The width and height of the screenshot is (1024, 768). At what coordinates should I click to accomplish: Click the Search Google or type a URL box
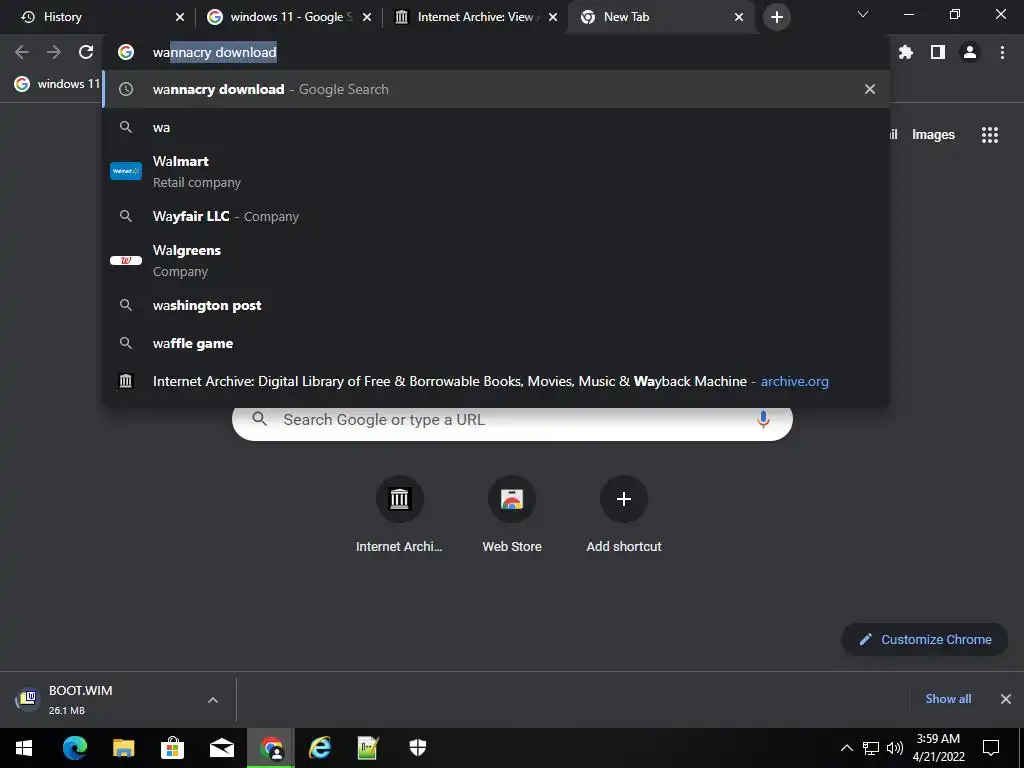pos(512,419)
